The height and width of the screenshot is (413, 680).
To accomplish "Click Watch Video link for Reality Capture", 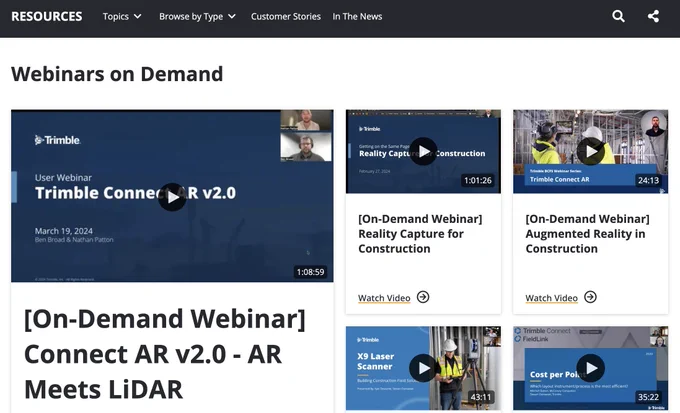I will 384,298.
